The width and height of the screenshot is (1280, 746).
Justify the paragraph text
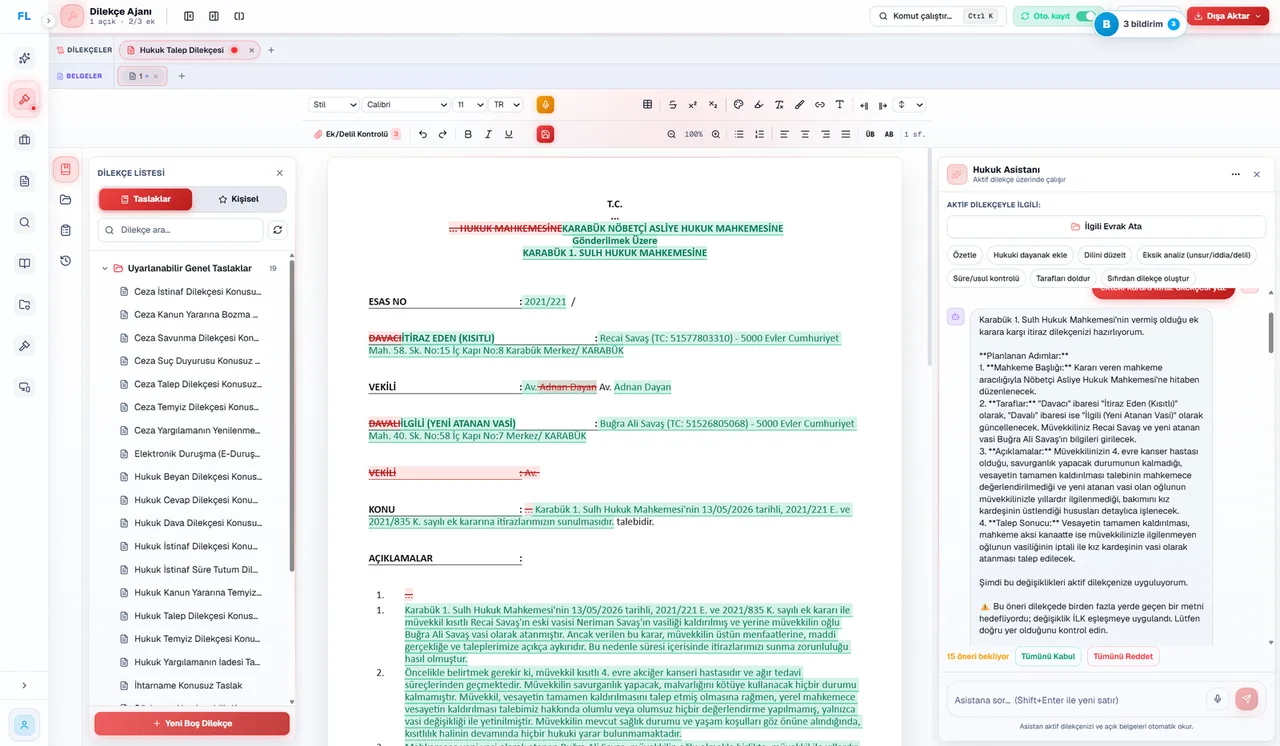coord(846,134)
